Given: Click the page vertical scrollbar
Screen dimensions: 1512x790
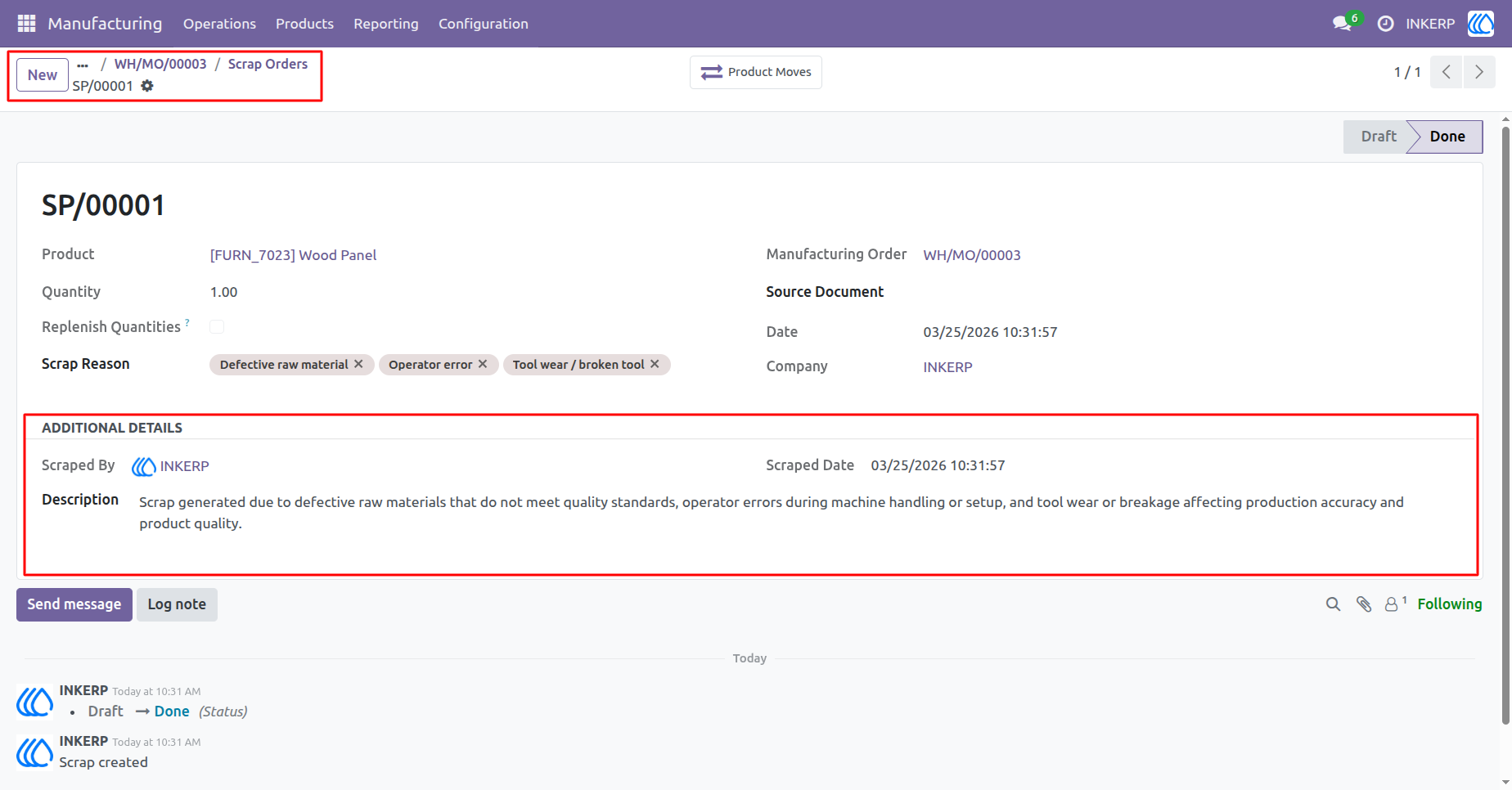Looking at the screenshot, I should pos(1505,425).
